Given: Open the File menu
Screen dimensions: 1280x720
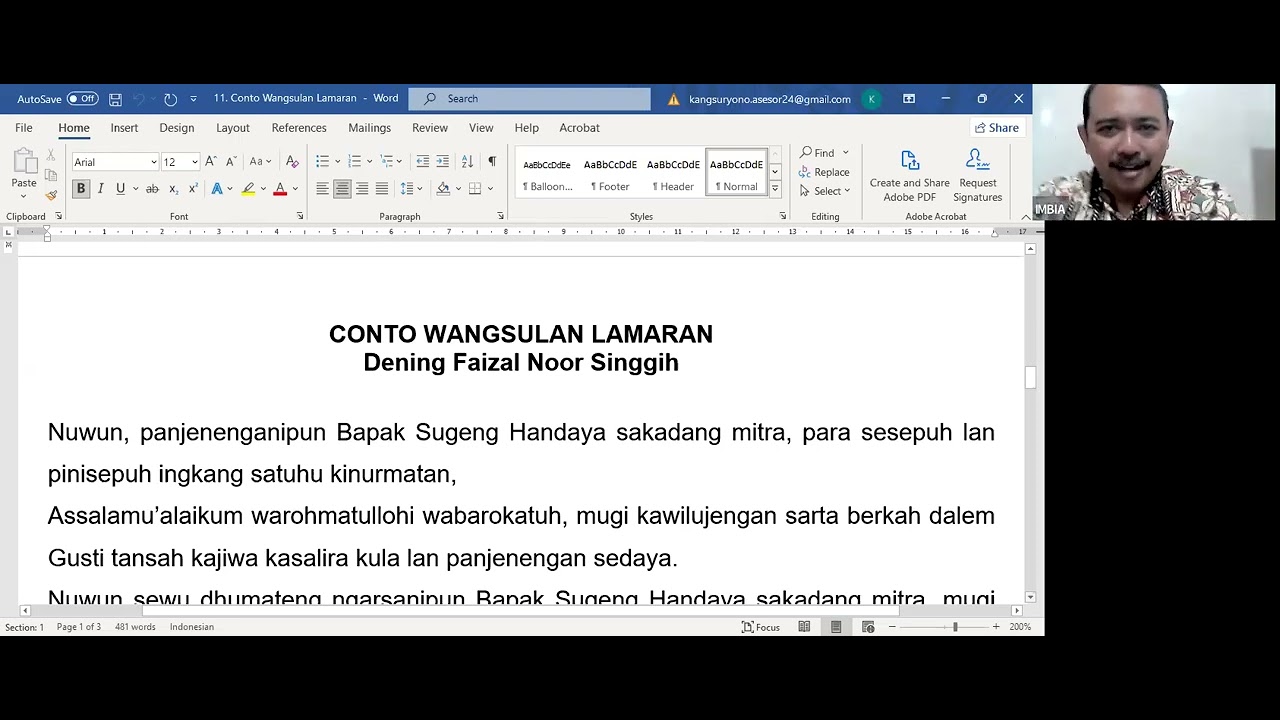Looking at the screenshot, I should tap(24, 128).
